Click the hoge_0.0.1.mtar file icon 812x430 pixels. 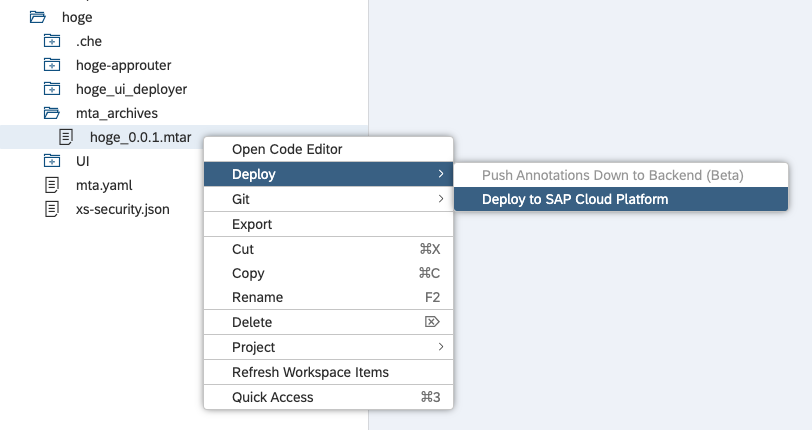pyautogui.click(x=66, y=137)
